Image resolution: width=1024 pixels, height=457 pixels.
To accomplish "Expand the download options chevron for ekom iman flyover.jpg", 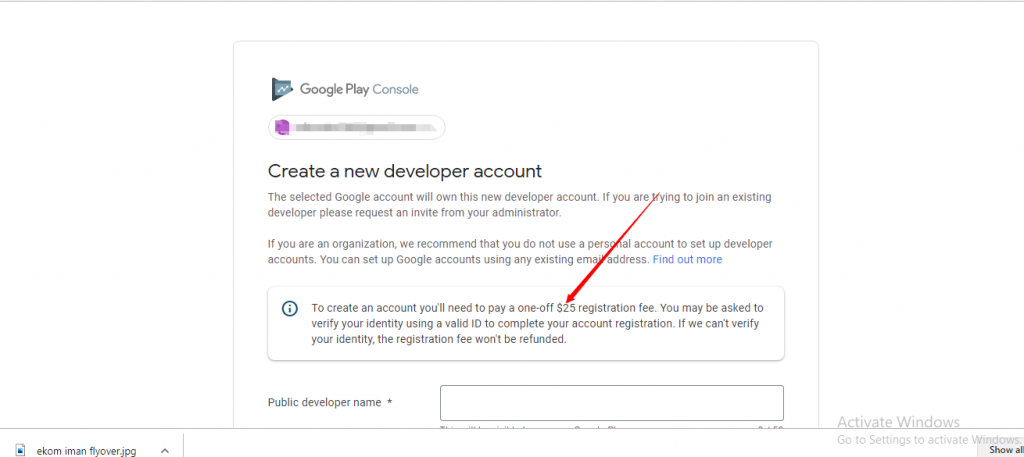I will (x=165, y=450).
